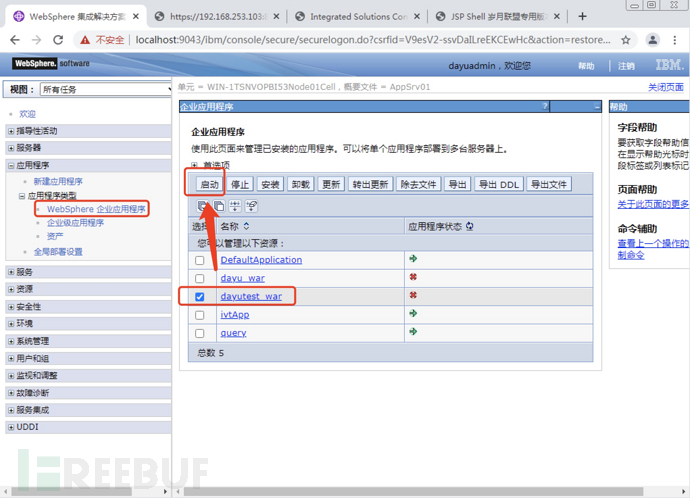Viewport: 690px width, 498px height.
Task: Click the 停止 button
Action: (240, 184)
